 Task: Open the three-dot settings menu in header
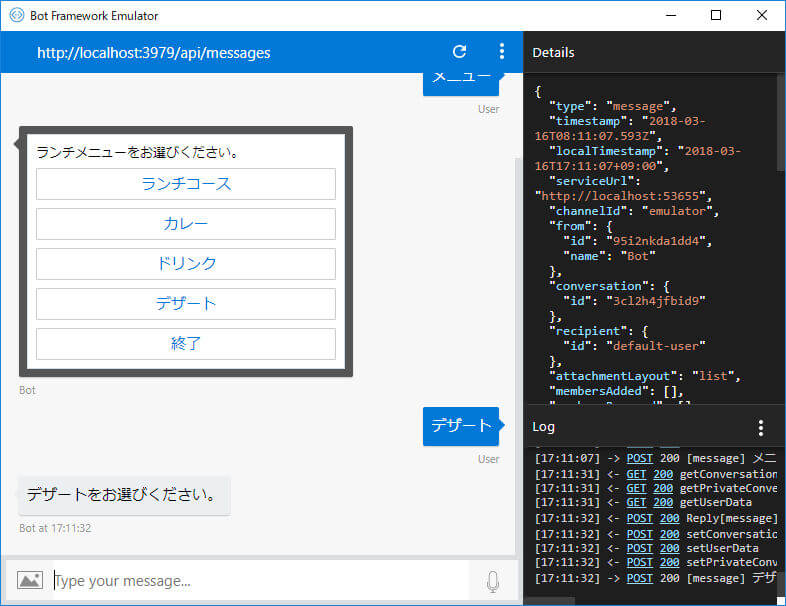(501, 52)
